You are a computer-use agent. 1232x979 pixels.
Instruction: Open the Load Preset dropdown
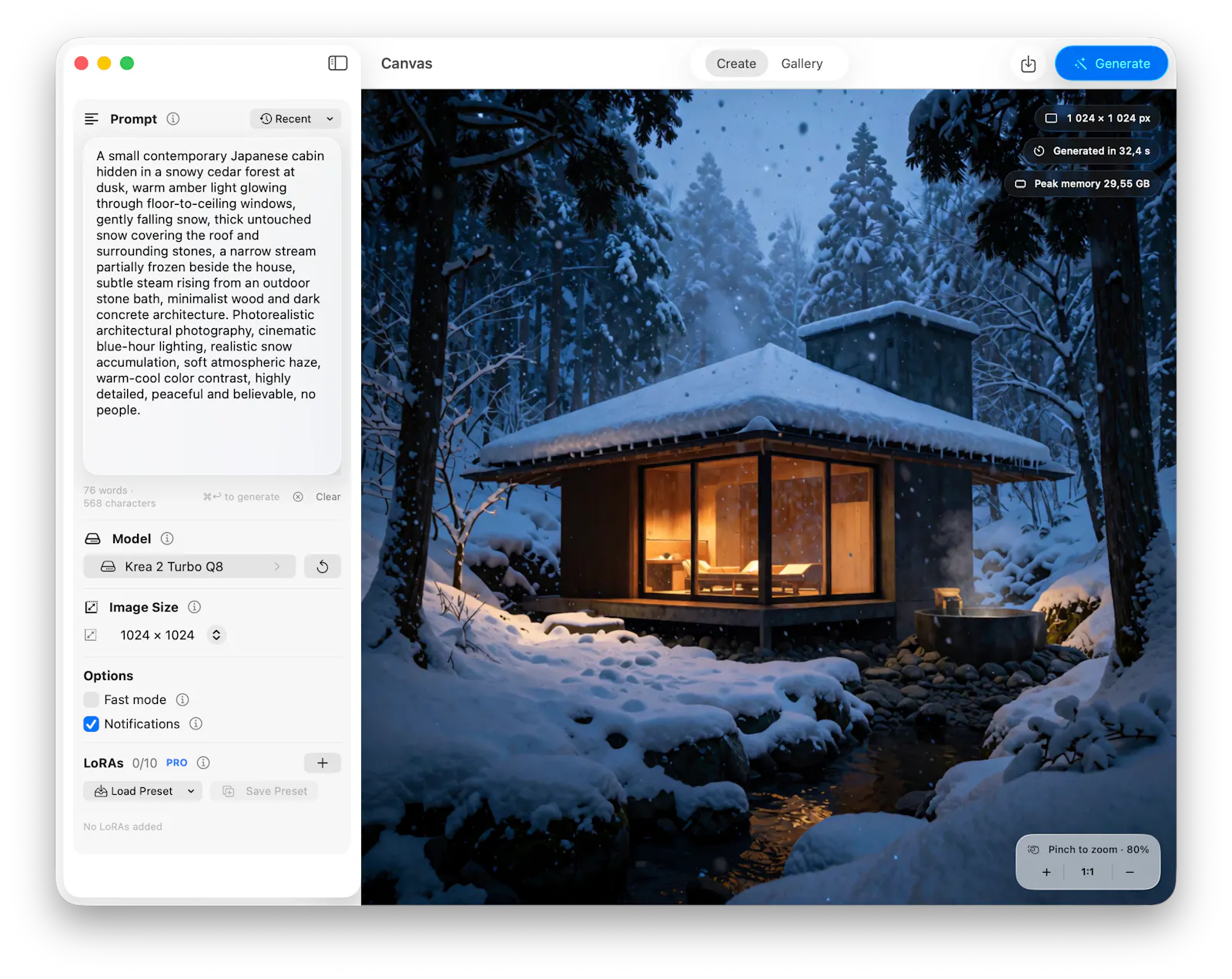(x=143, y=791)
